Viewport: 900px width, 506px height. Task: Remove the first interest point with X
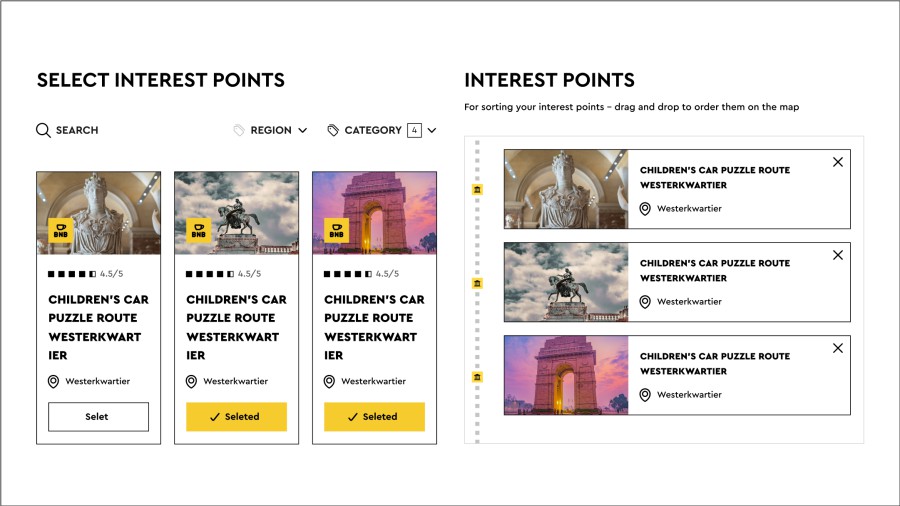coord(838,162)
